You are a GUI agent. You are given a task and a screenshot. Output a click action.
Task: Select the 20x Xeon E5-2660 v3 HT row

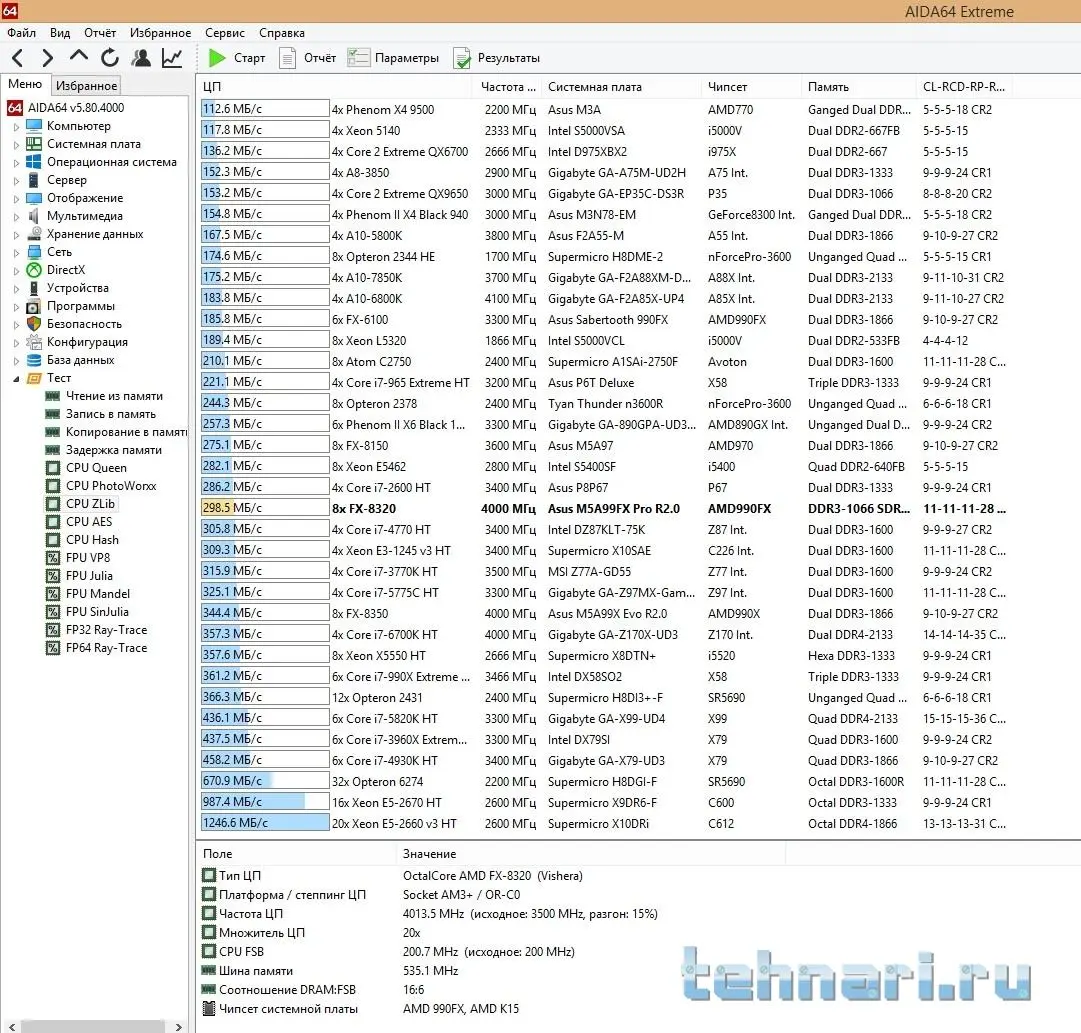coord(604,823)
